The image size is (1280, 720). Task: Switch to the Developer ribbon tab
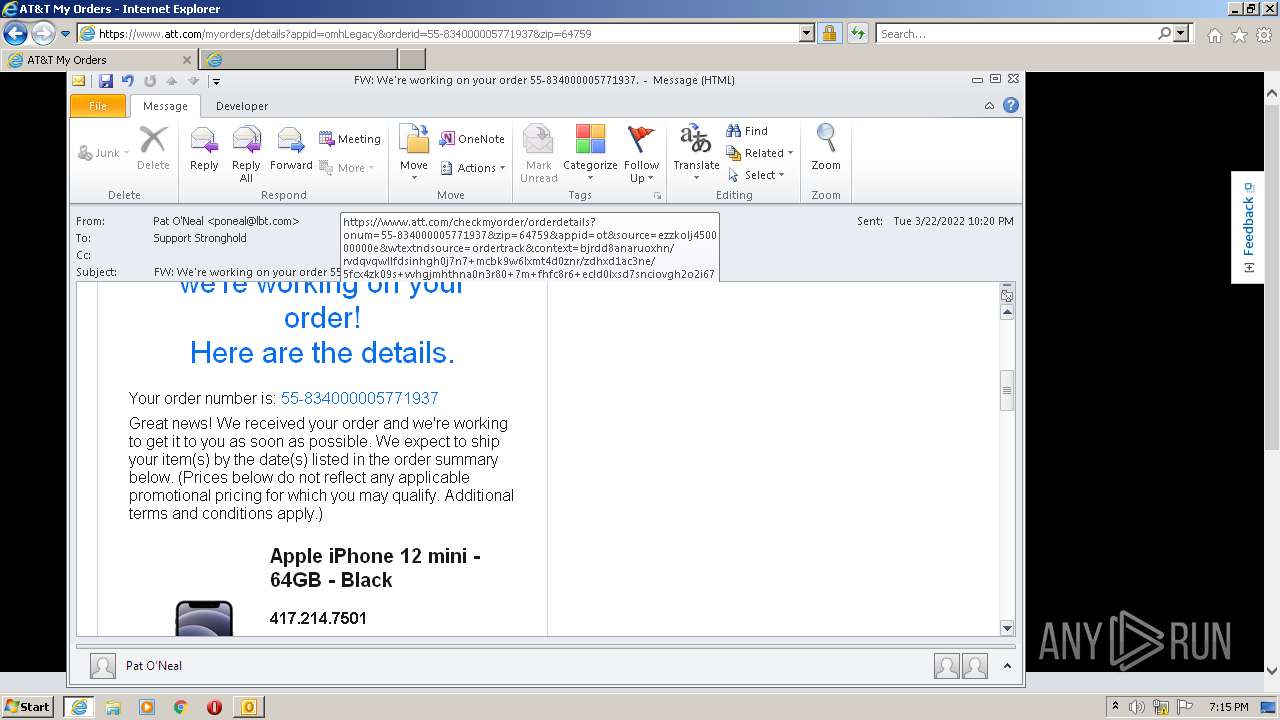point(242,106)
